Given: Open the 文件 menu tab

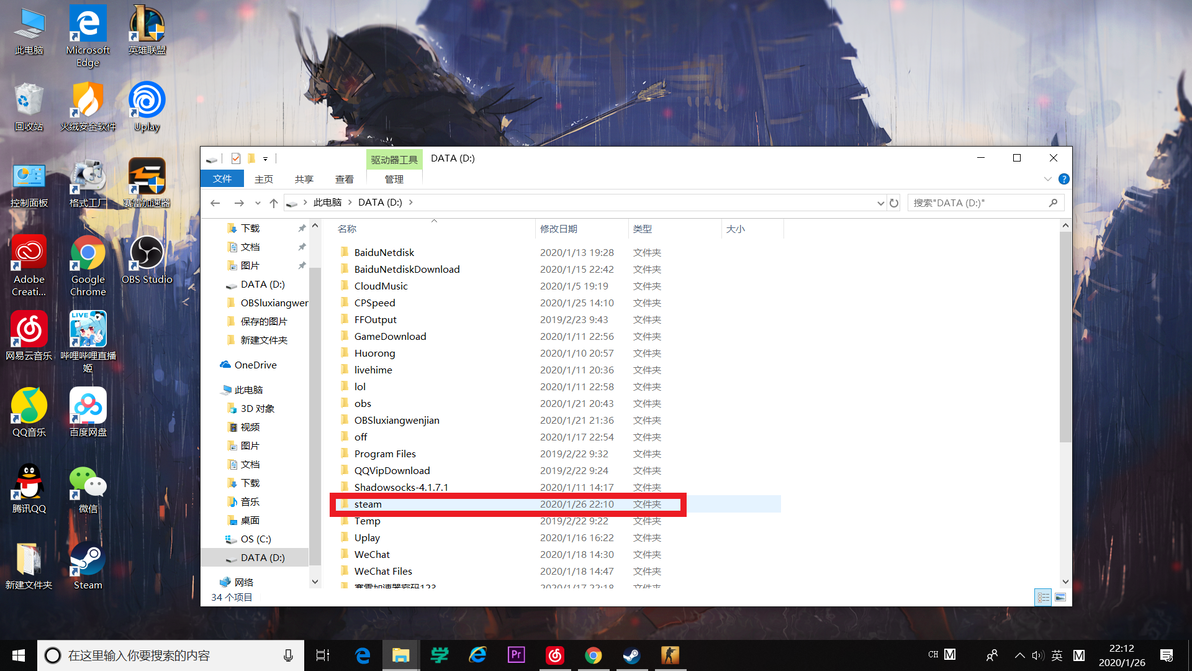Looking at the screenshot, I should point(222,179).
